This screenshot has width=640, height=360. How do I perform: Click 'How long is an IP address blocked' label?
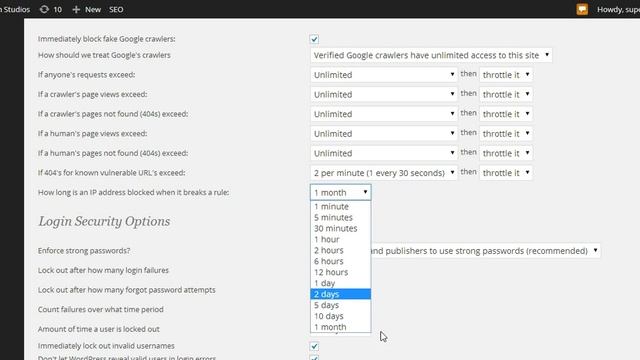point(133,192)
